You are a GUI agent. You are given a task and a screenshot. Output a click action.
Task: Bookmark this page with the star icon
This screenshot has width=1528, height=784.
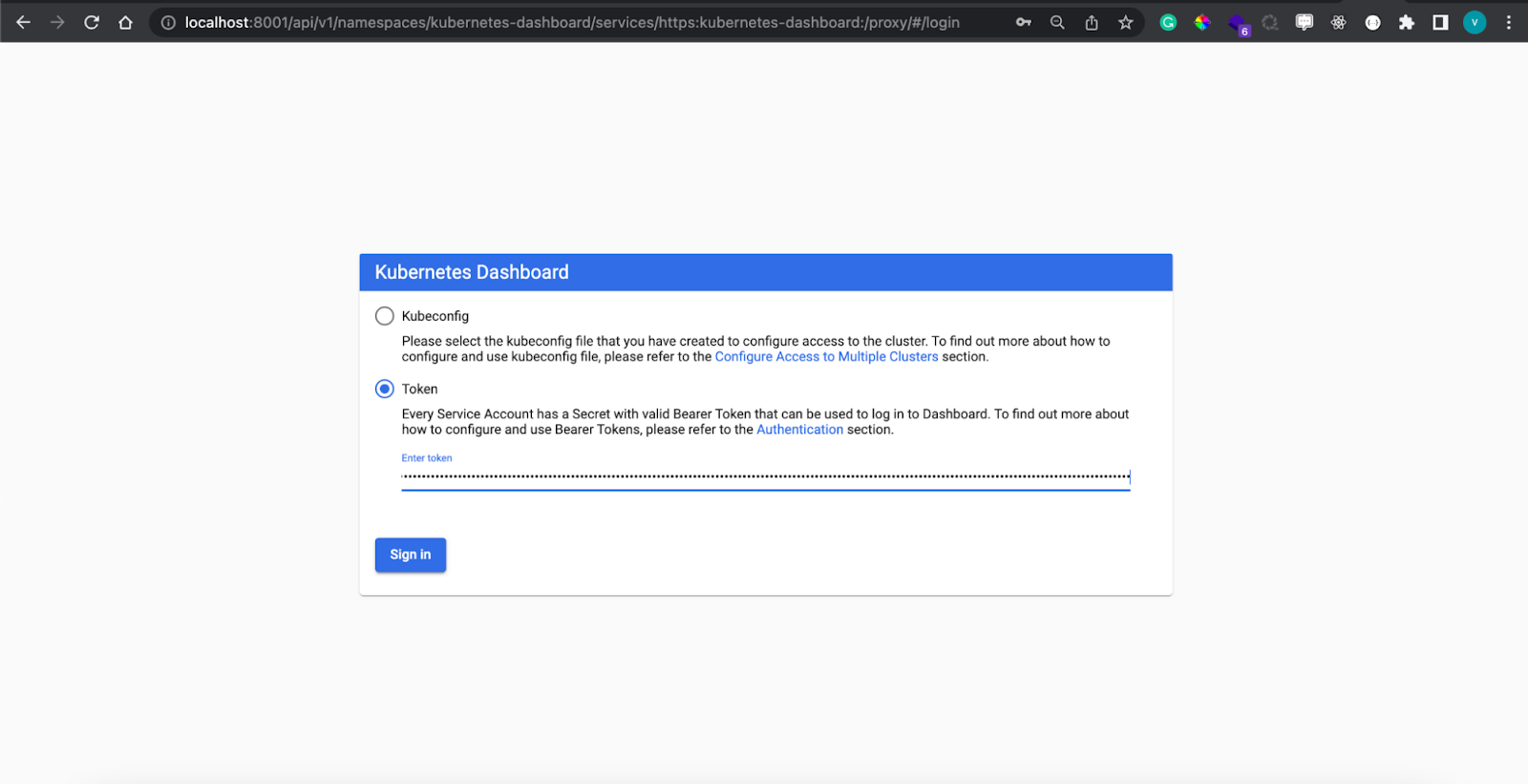(1126, 22)
